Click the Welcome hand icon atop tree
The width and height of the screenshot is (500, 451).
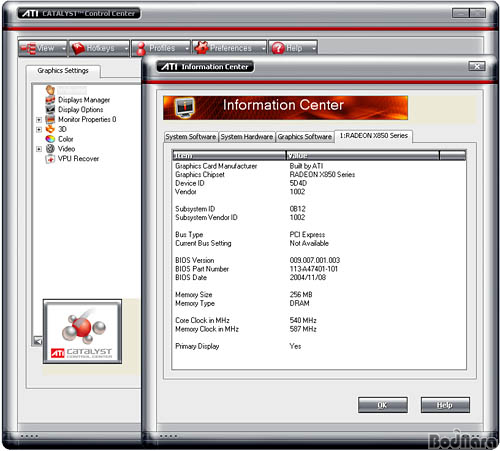coord(50,90)
